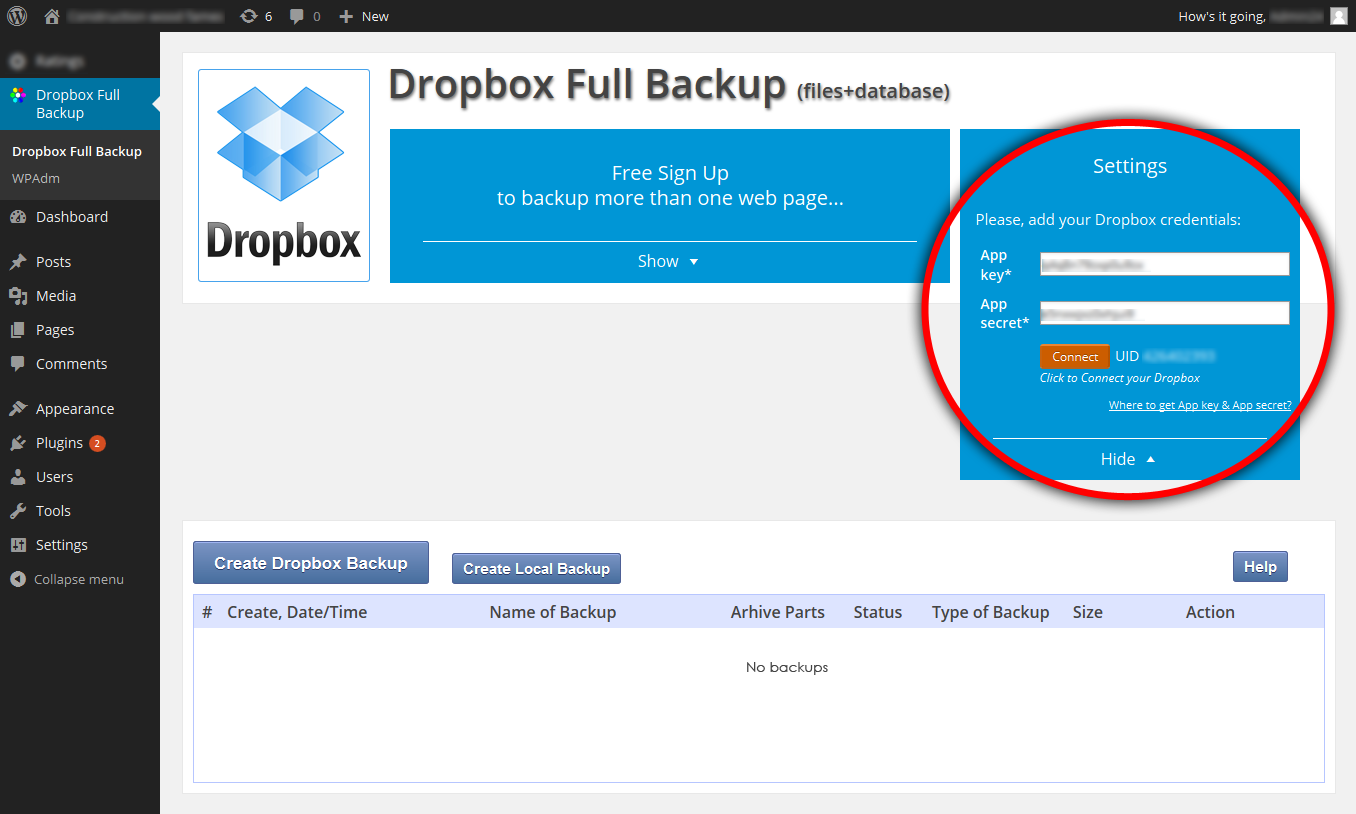The width and height of the screenshot is (1356, 814).
Task: Click the Dashboard gauge icon
Action: 18,217
